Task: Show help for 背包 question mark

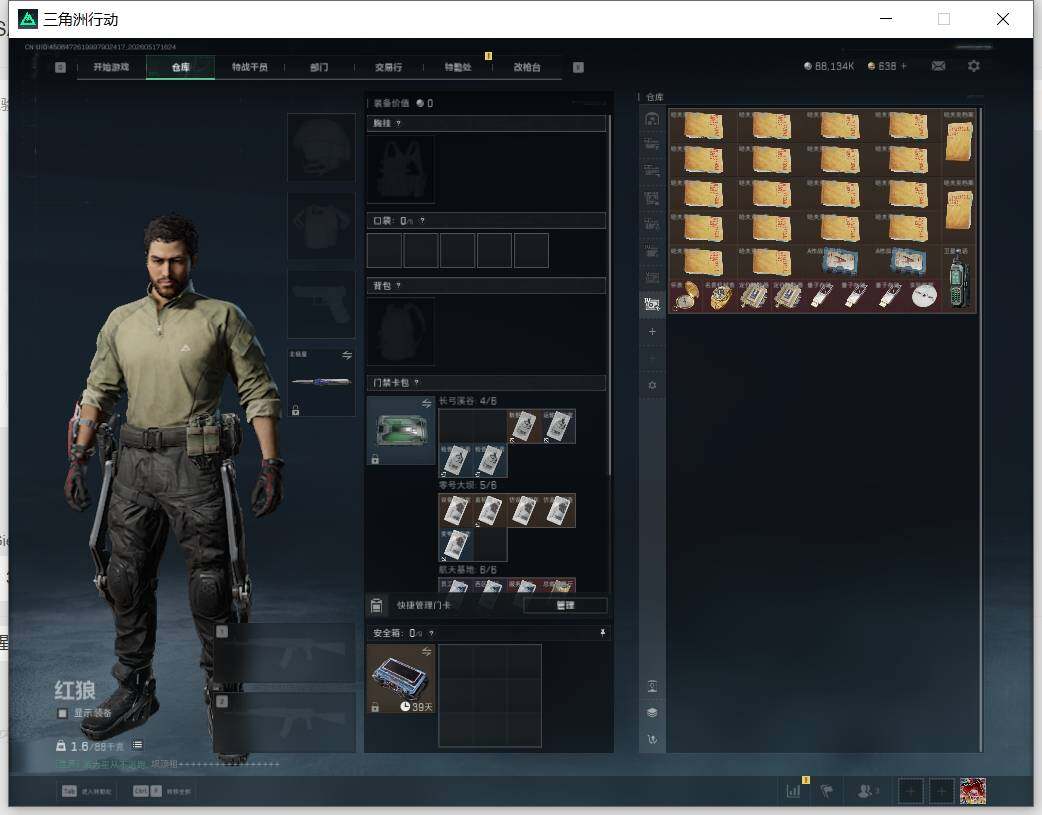Action: coord(398,286)
